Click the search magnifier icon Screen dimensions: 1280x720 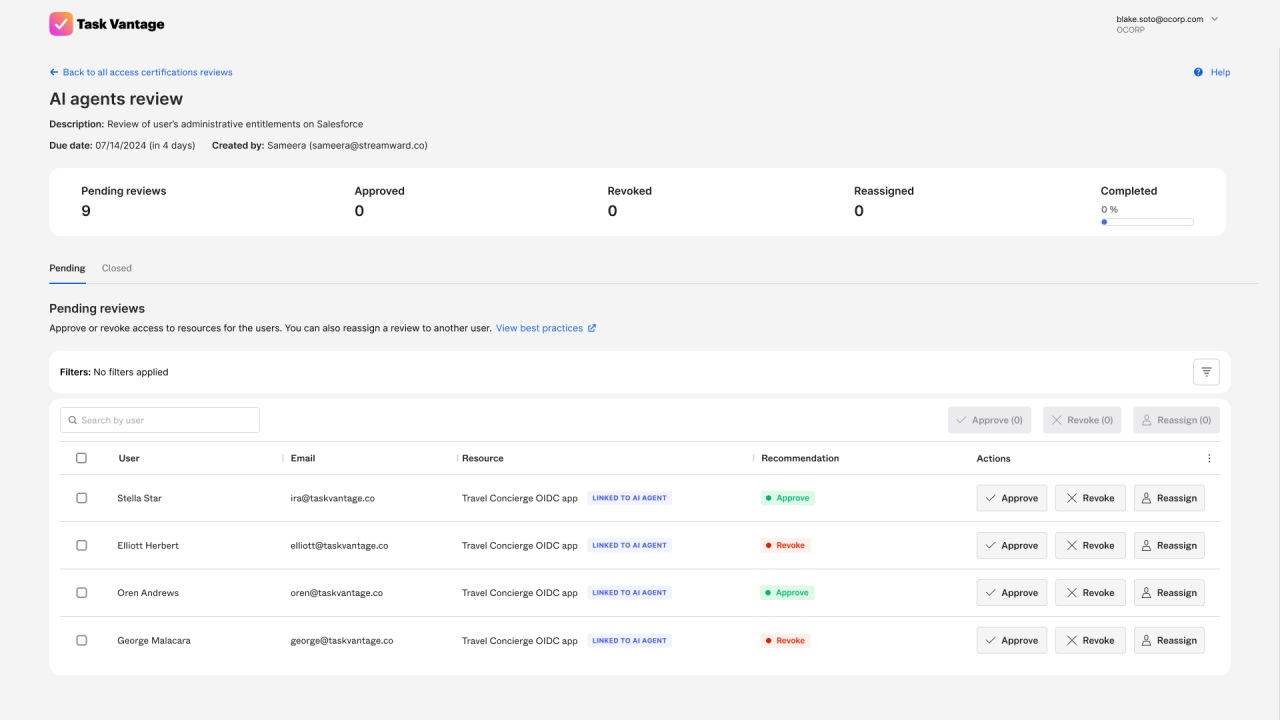point(71,419)
